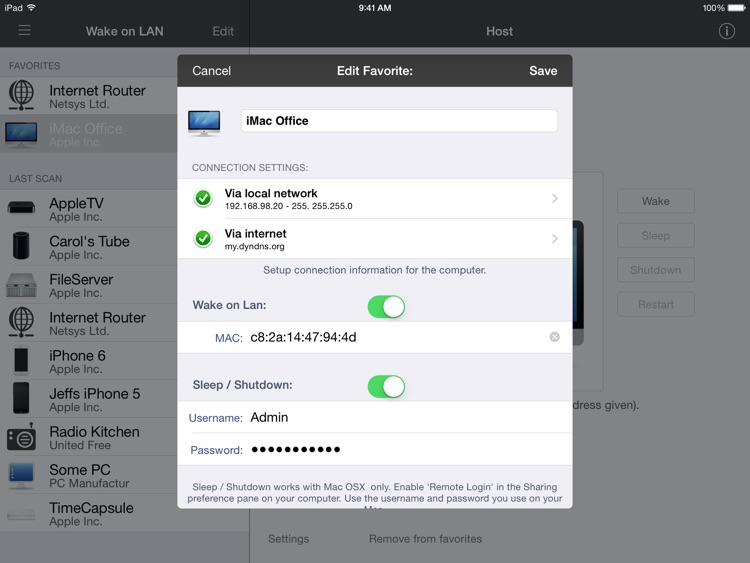Select Some PC row
Screen dimensions: 750x563
(88, 475)
